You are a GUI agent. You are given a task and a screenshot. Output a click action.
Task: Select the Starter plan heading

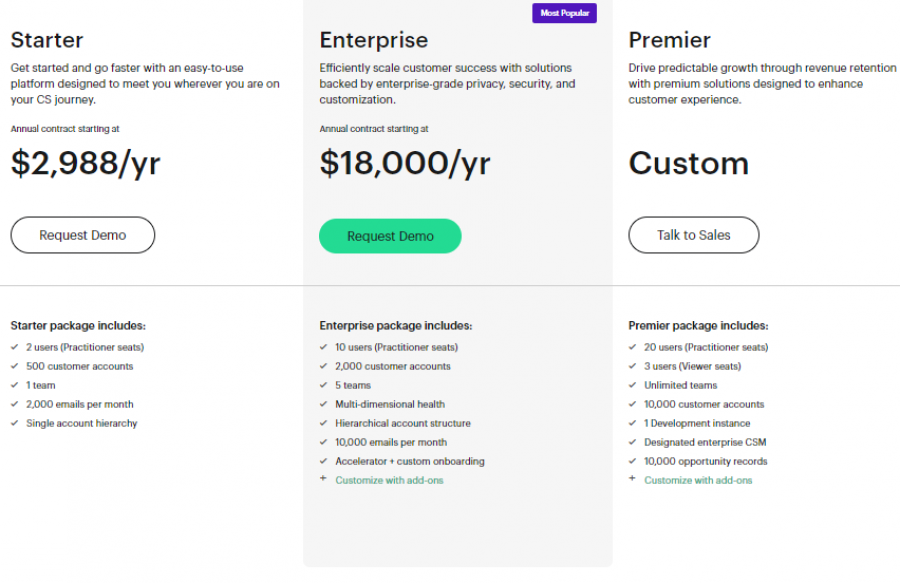click(47, 40)
